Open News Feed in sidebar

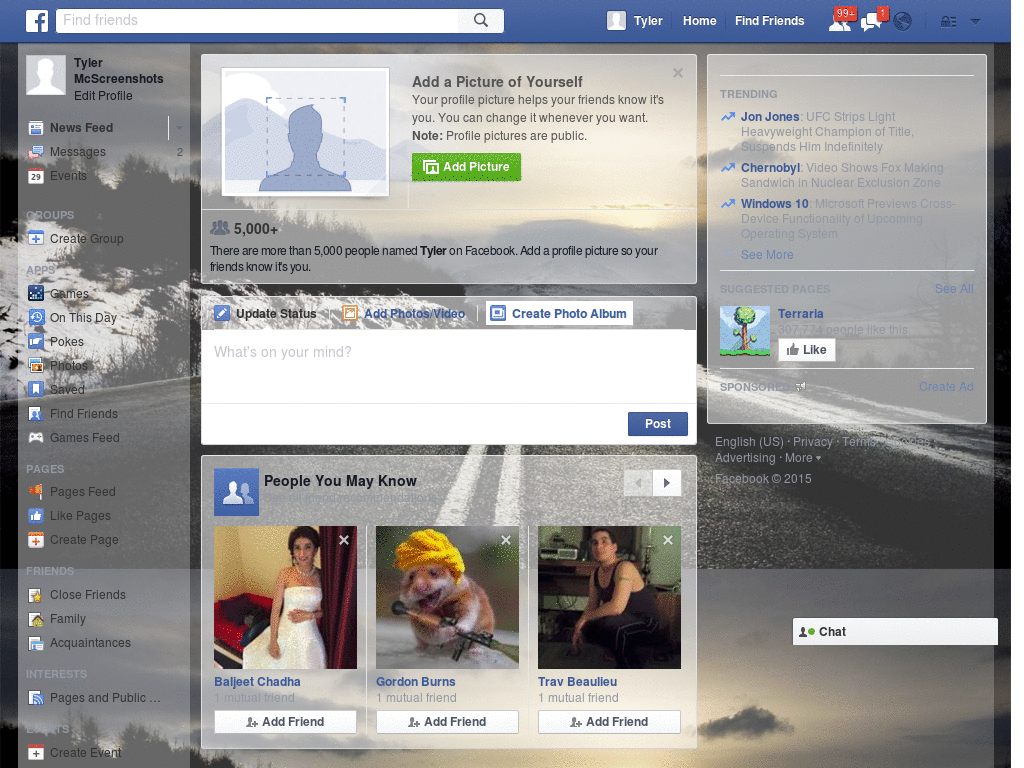click(x=82, y=128)
